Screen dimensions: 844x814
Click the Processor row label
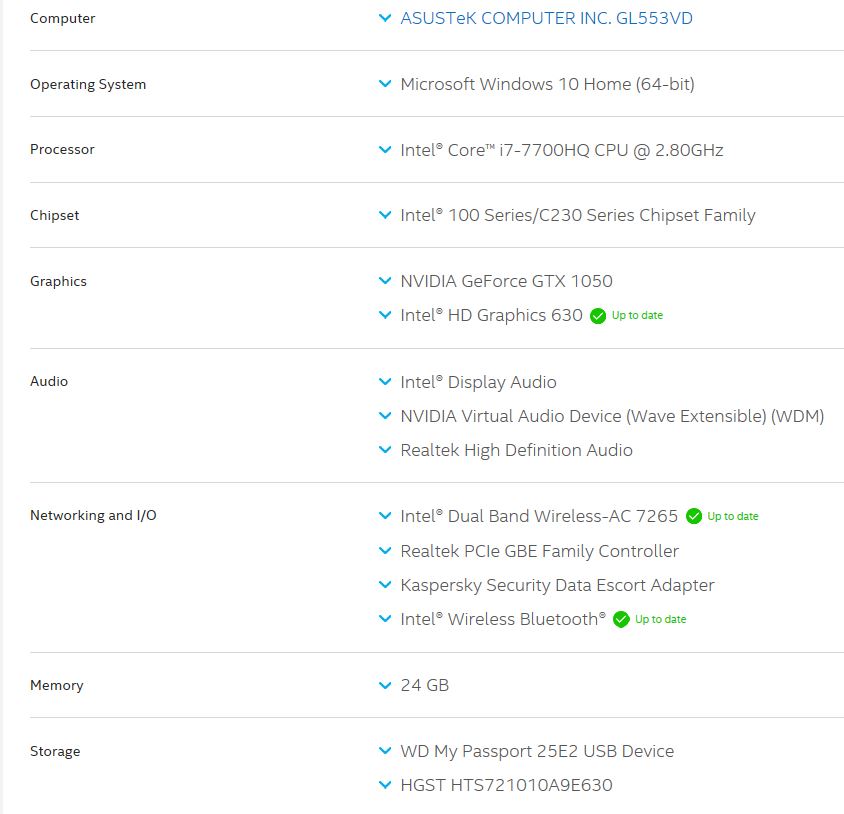(x=62, y=150)
